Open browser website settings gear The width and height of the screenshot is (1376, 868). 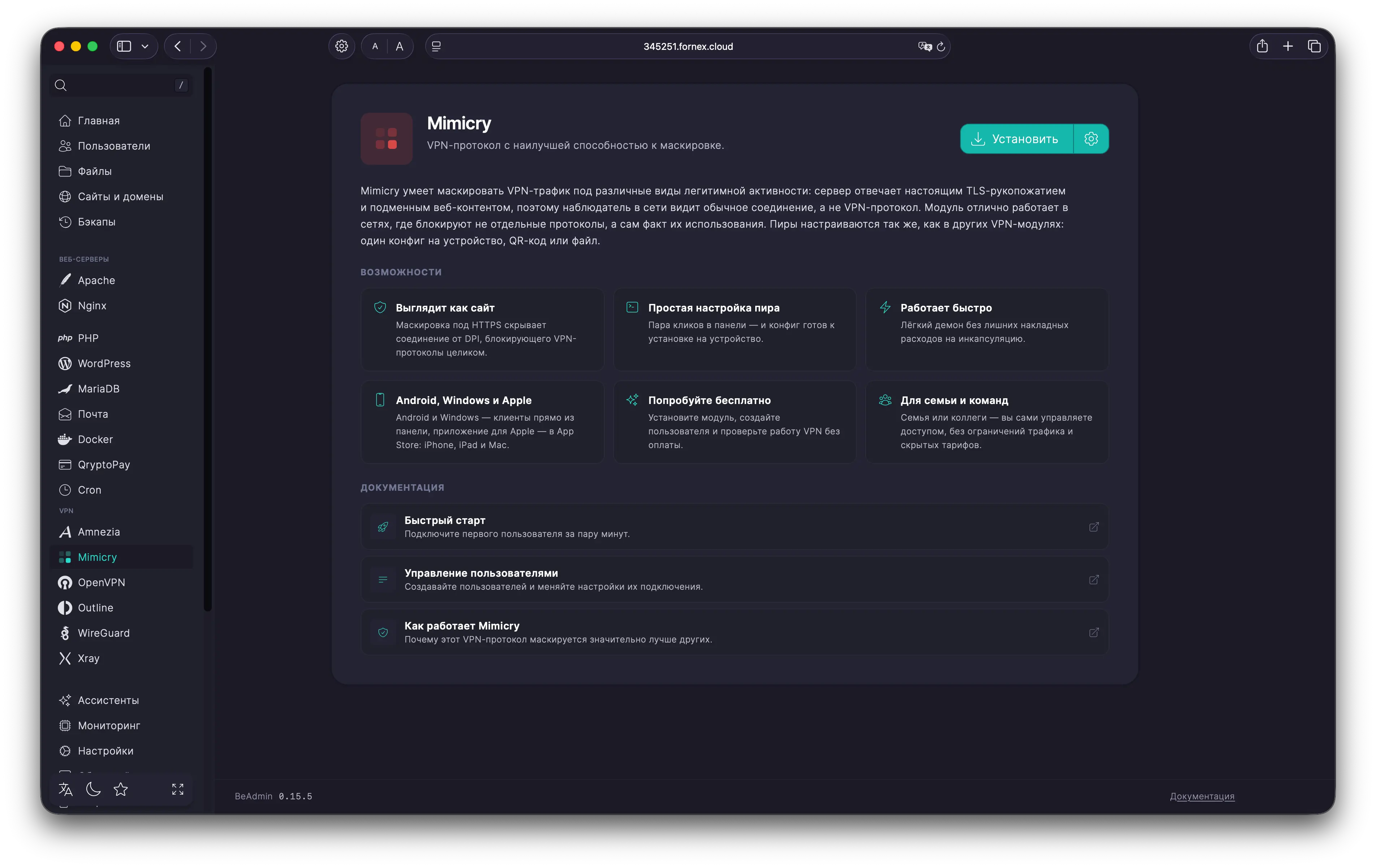342,46
